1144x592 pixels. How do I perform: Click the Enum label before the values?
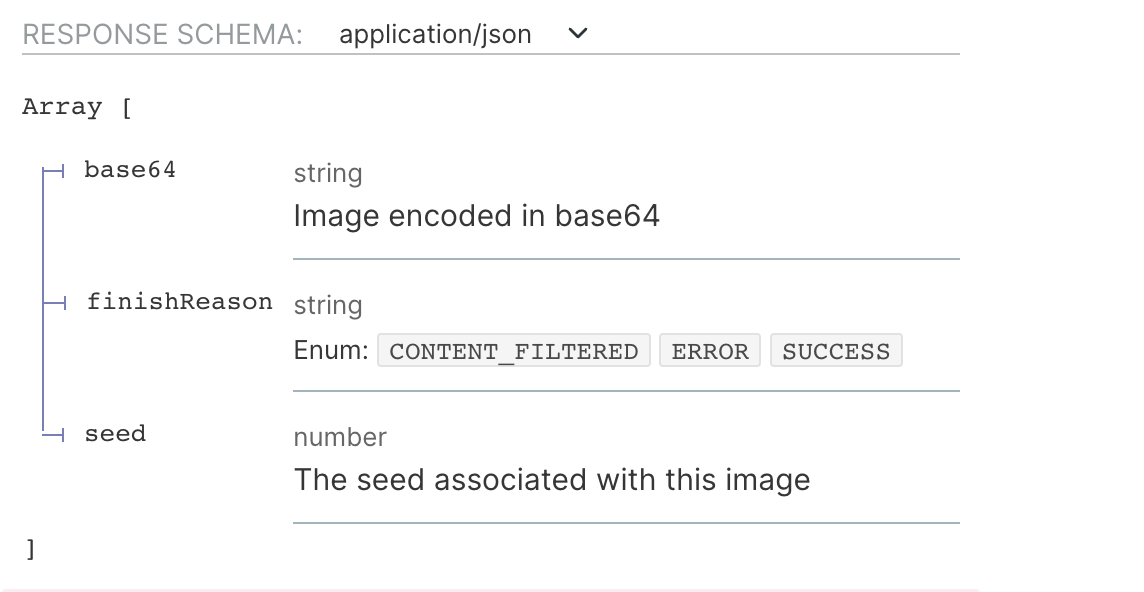(x=331, y=350)
